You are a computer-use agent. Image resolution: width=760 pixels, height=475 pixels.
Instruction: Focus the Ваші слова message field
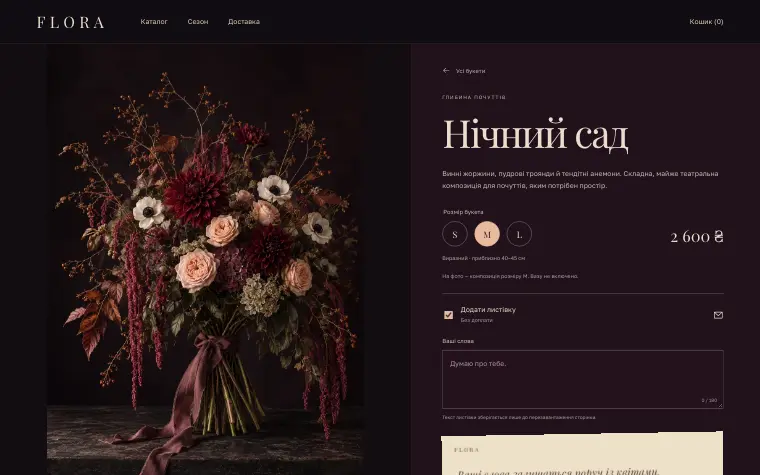tap(583, 380)
